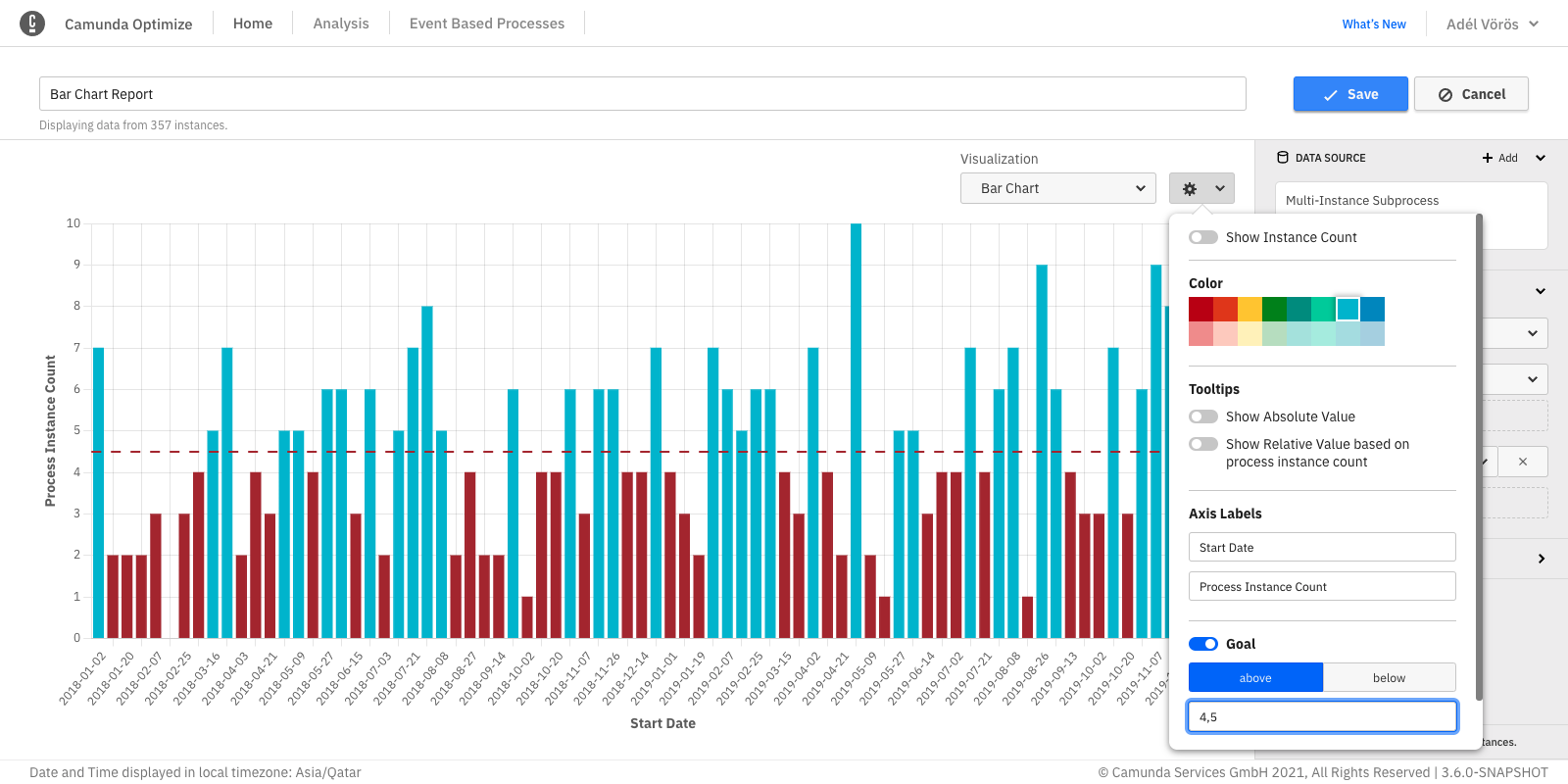Click the X remove icon in side panel
The image size is (1568, 784).
(1522, 462)
